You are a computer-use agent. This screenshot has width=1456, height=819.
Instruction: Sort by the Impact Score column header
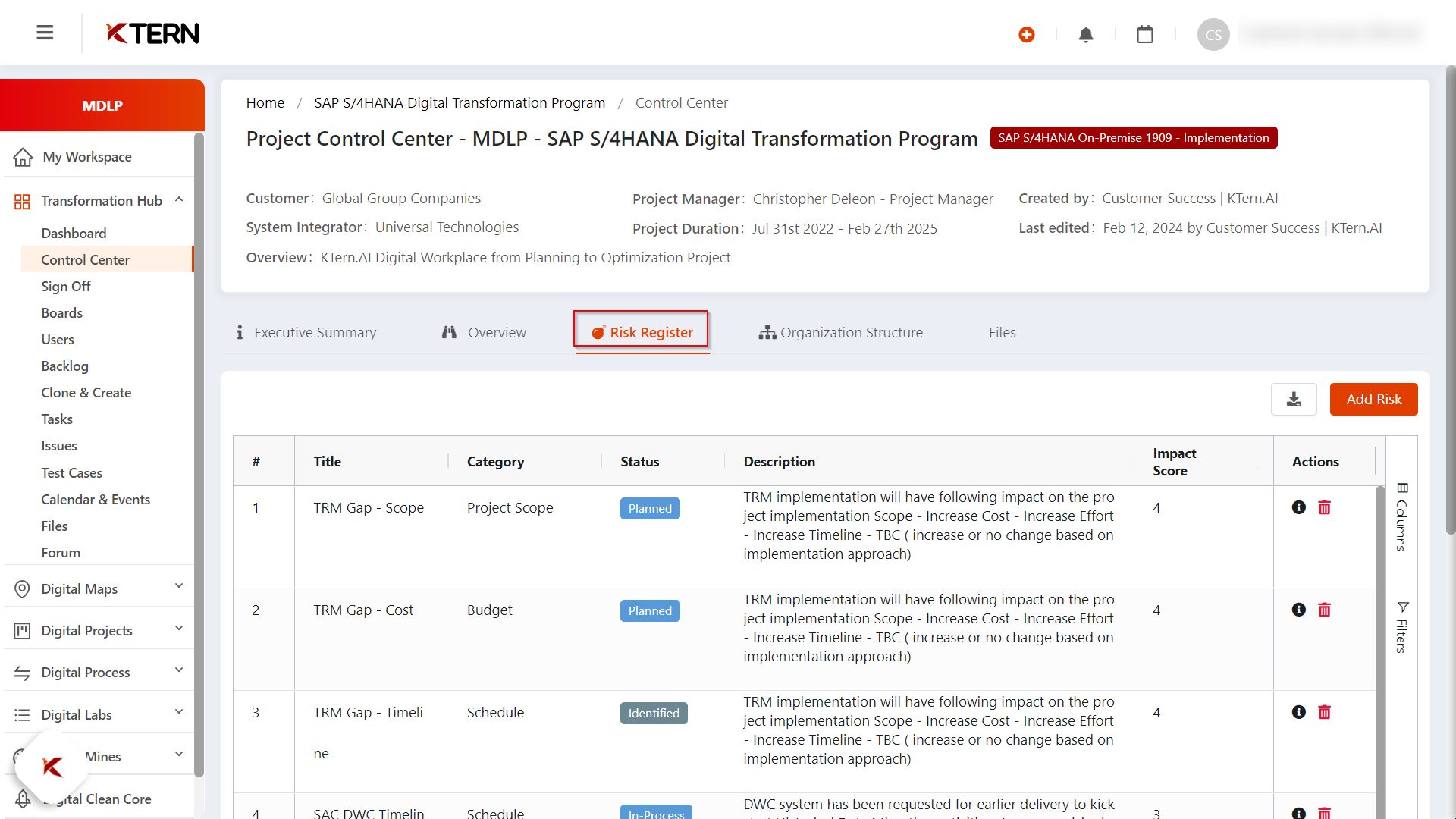[x=1175, y=461]
